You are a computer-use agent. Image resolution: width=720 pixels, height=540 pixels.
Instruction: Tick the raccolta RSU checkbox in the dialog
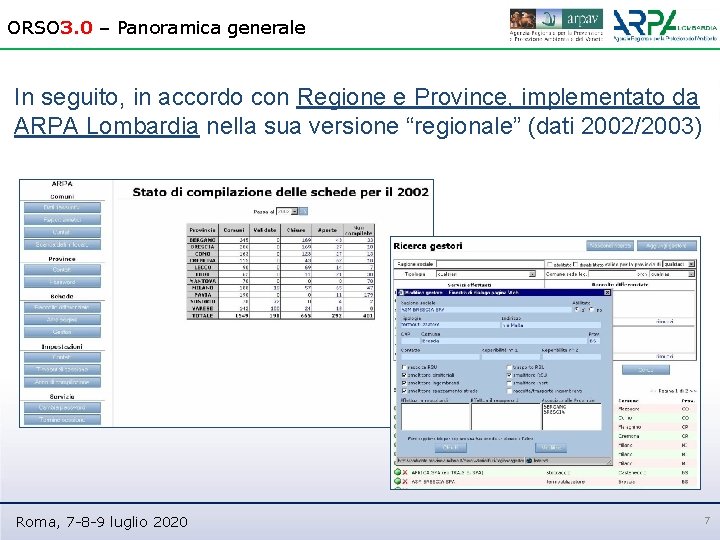click(405, 367)
